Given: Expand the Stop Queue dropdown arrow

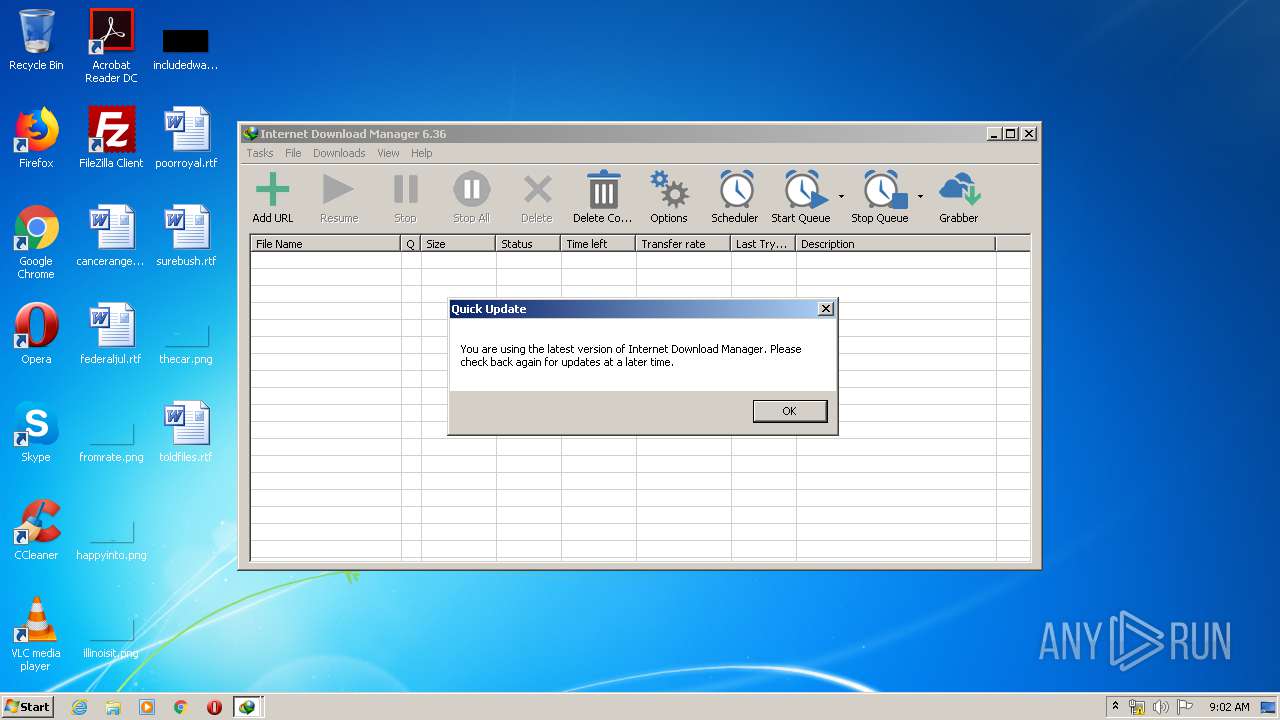Looking at the screenshot, I should tap(921, 196).
